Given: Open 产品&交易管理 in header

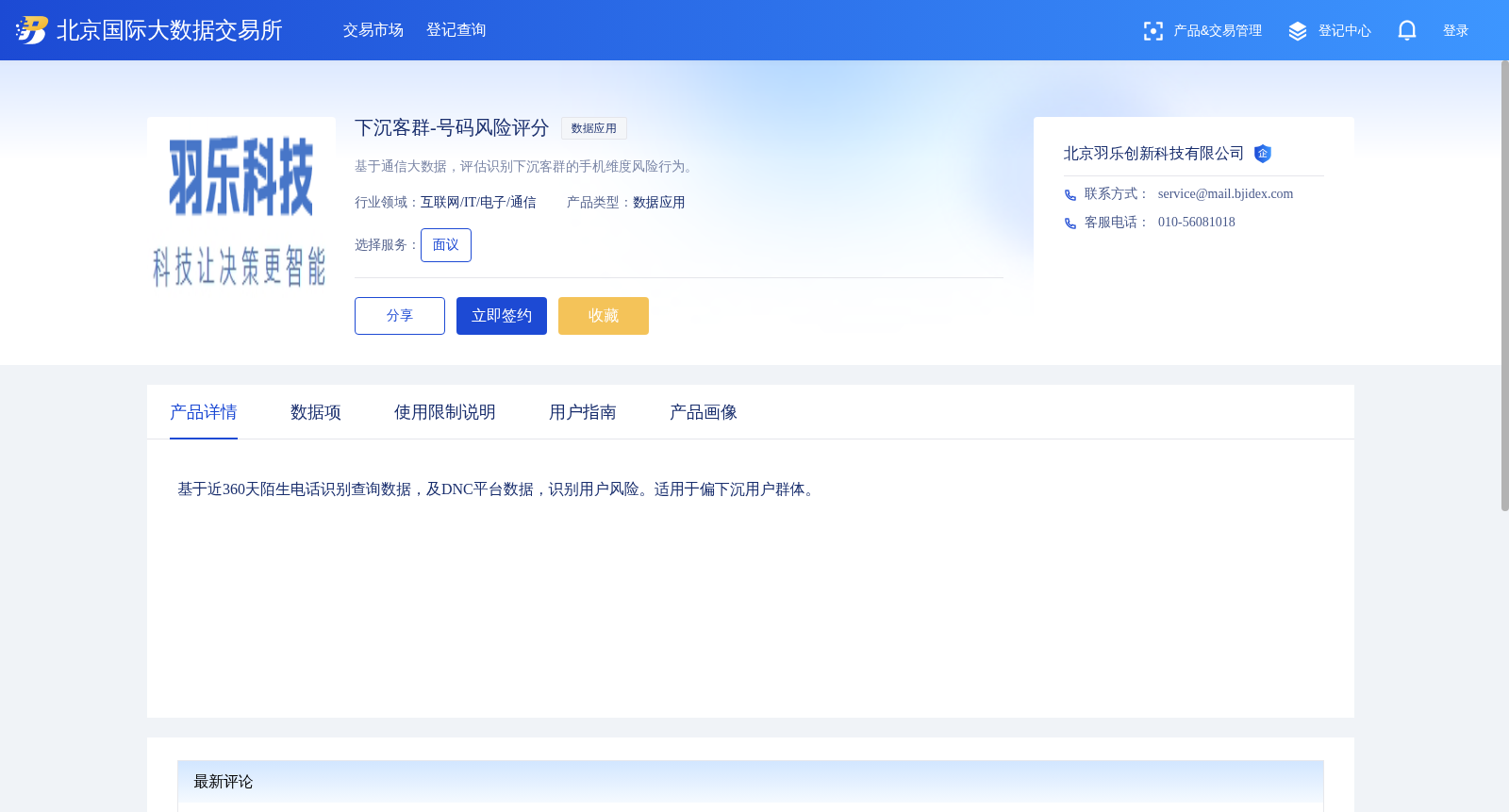Looking at the screenshot, I should pos(1218,31).
